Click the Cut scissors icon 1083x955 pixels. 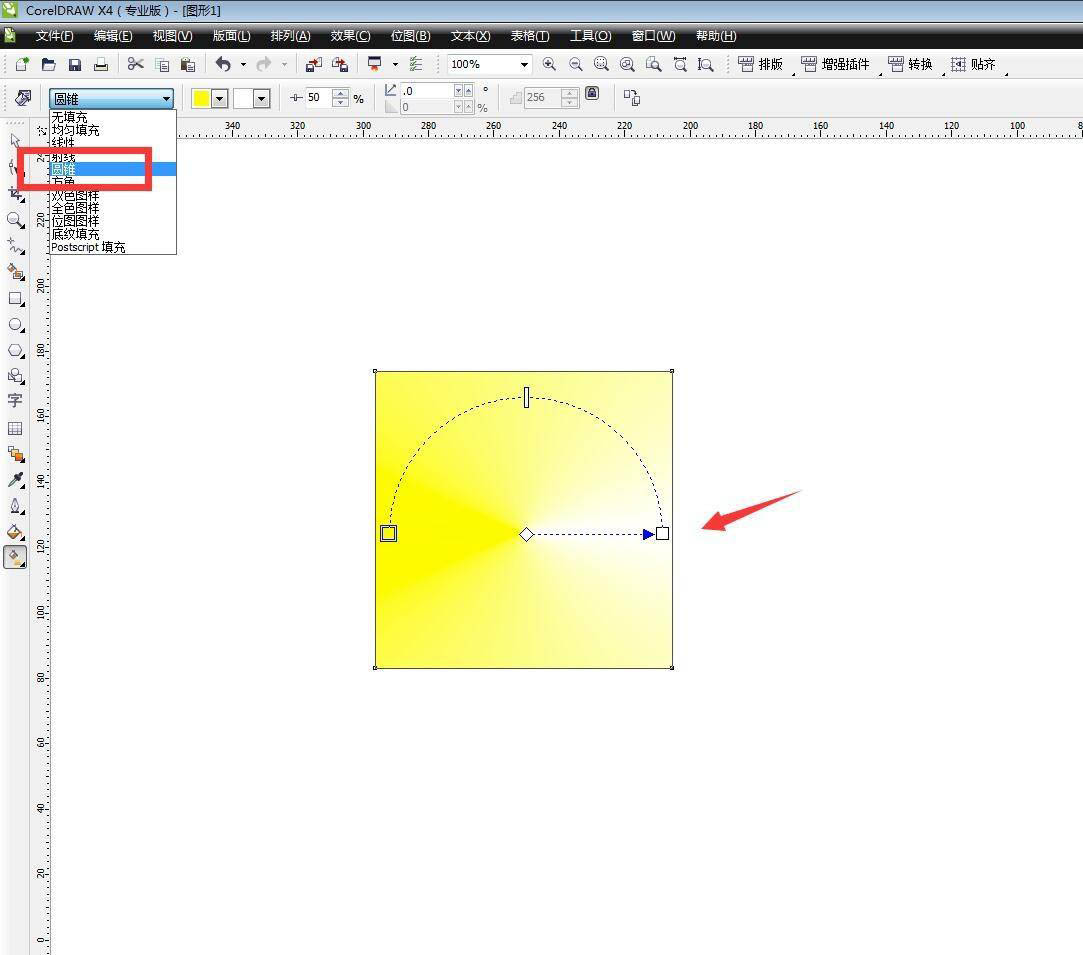click(x=135, y=64)
